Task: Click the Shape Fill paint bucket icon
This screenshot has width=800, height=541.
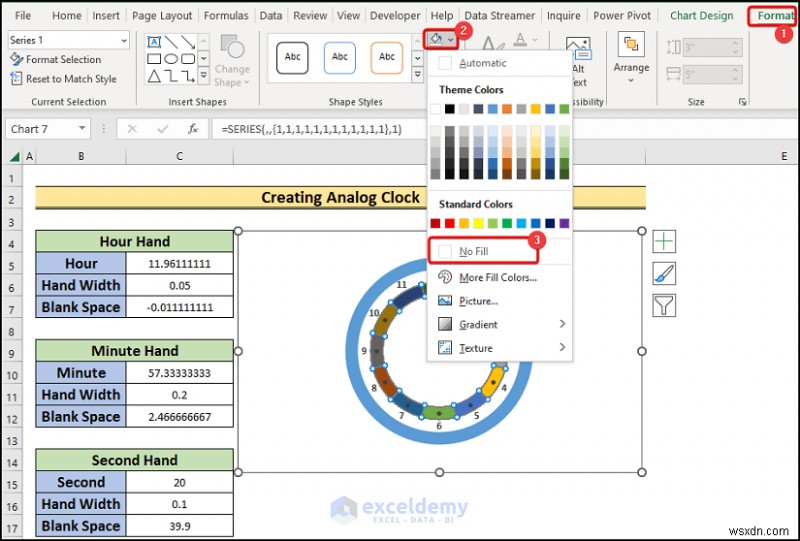Action: click(x=435, y=39)
